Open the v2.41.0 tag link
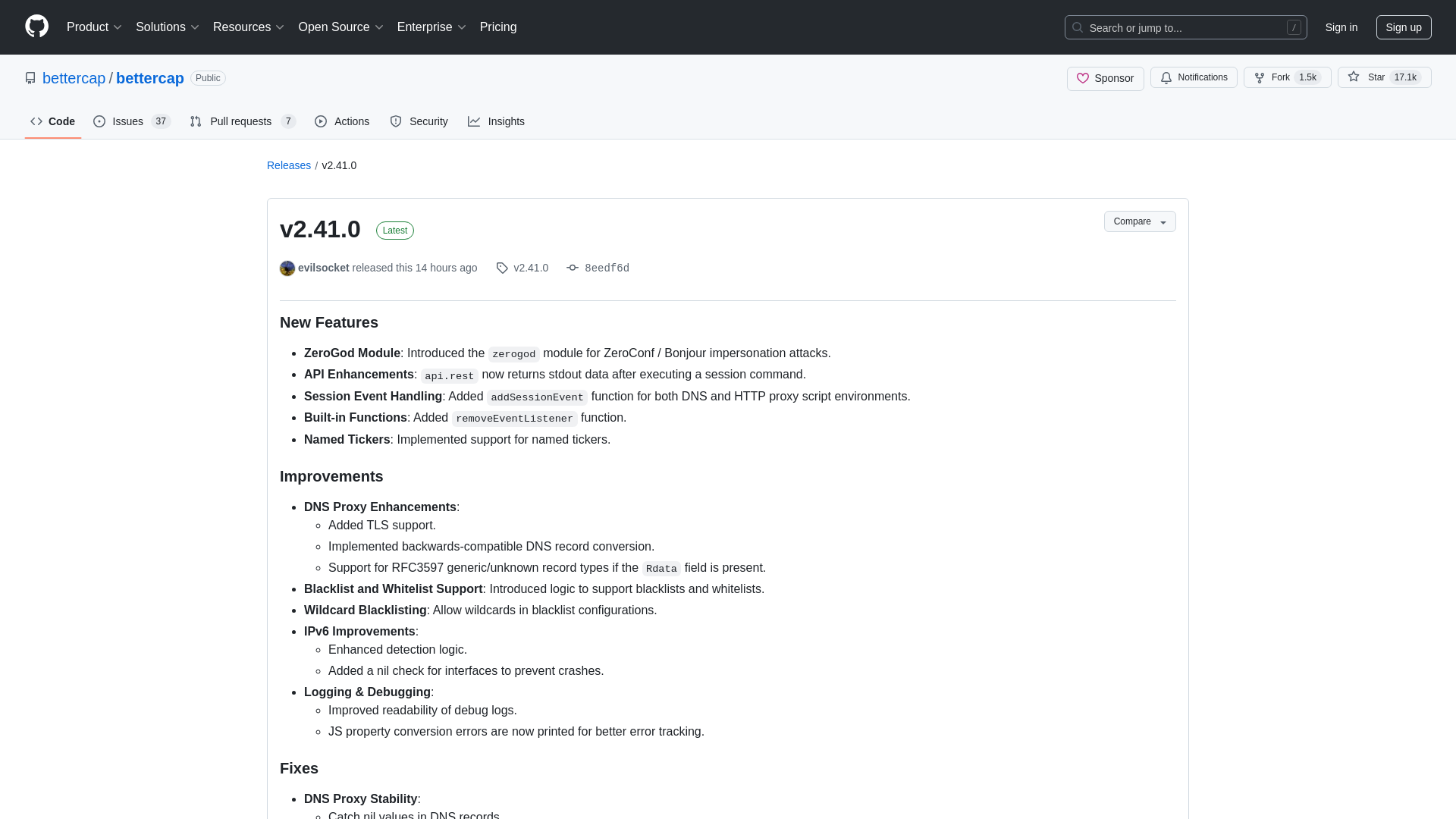 tap(531, 268)
